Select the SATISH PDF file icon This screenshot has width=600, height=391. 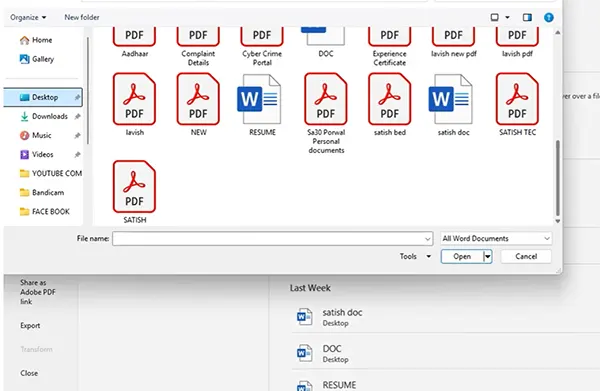[x=134, y=186]
